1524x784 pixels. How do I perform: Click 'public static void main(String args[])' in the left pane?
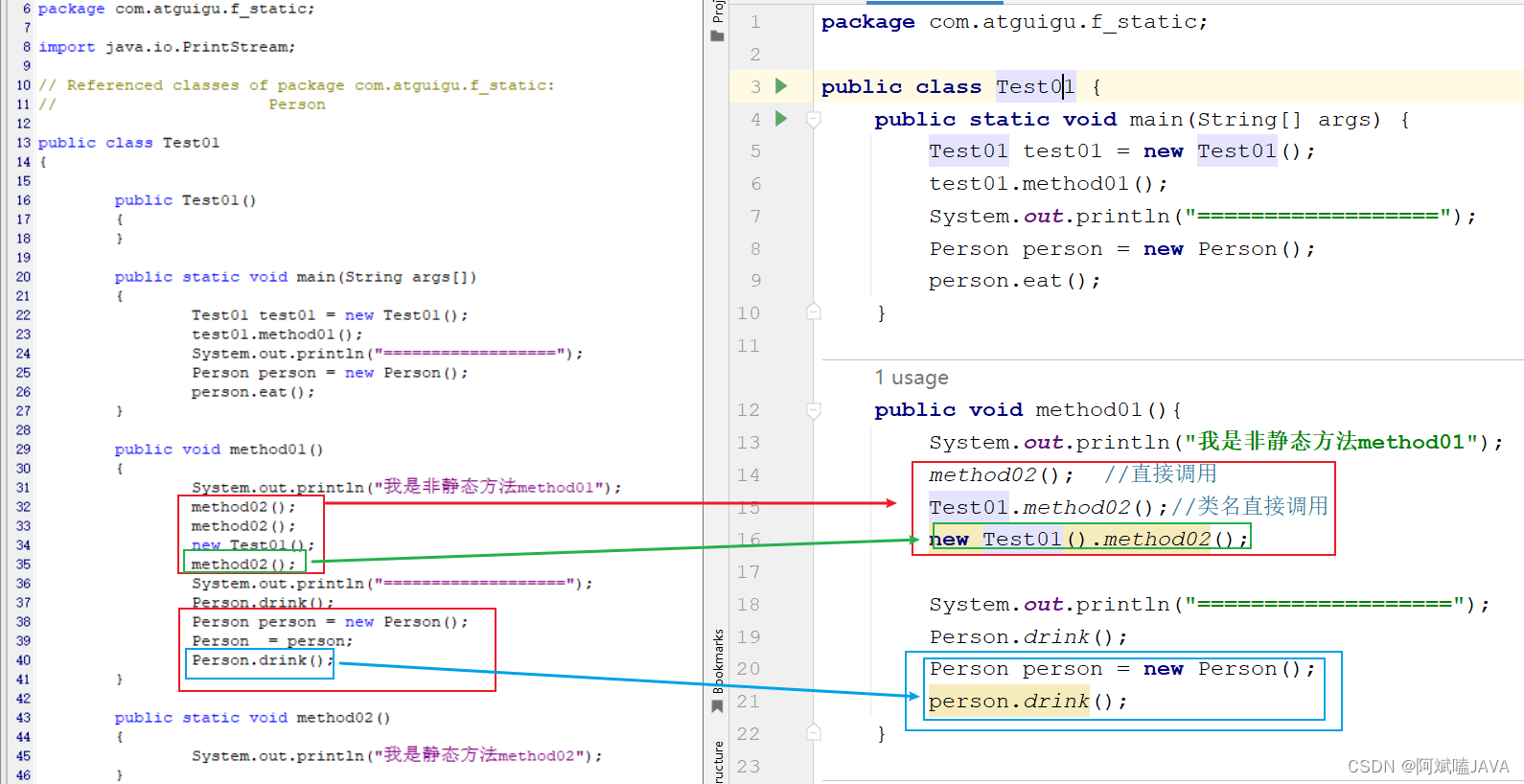(295, 277)
